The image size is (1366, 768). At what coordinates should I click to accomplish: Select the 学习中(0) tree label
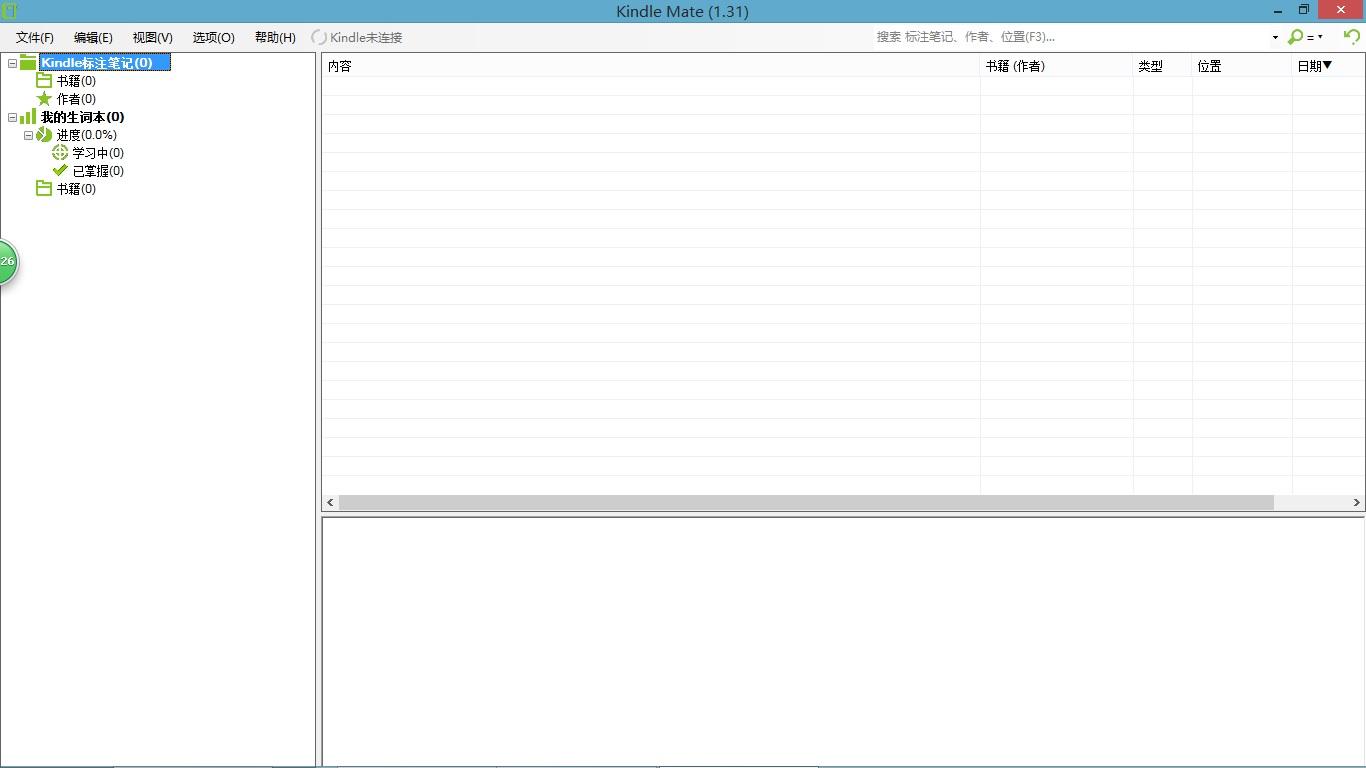pyautogui.click(x=98, y=153)
